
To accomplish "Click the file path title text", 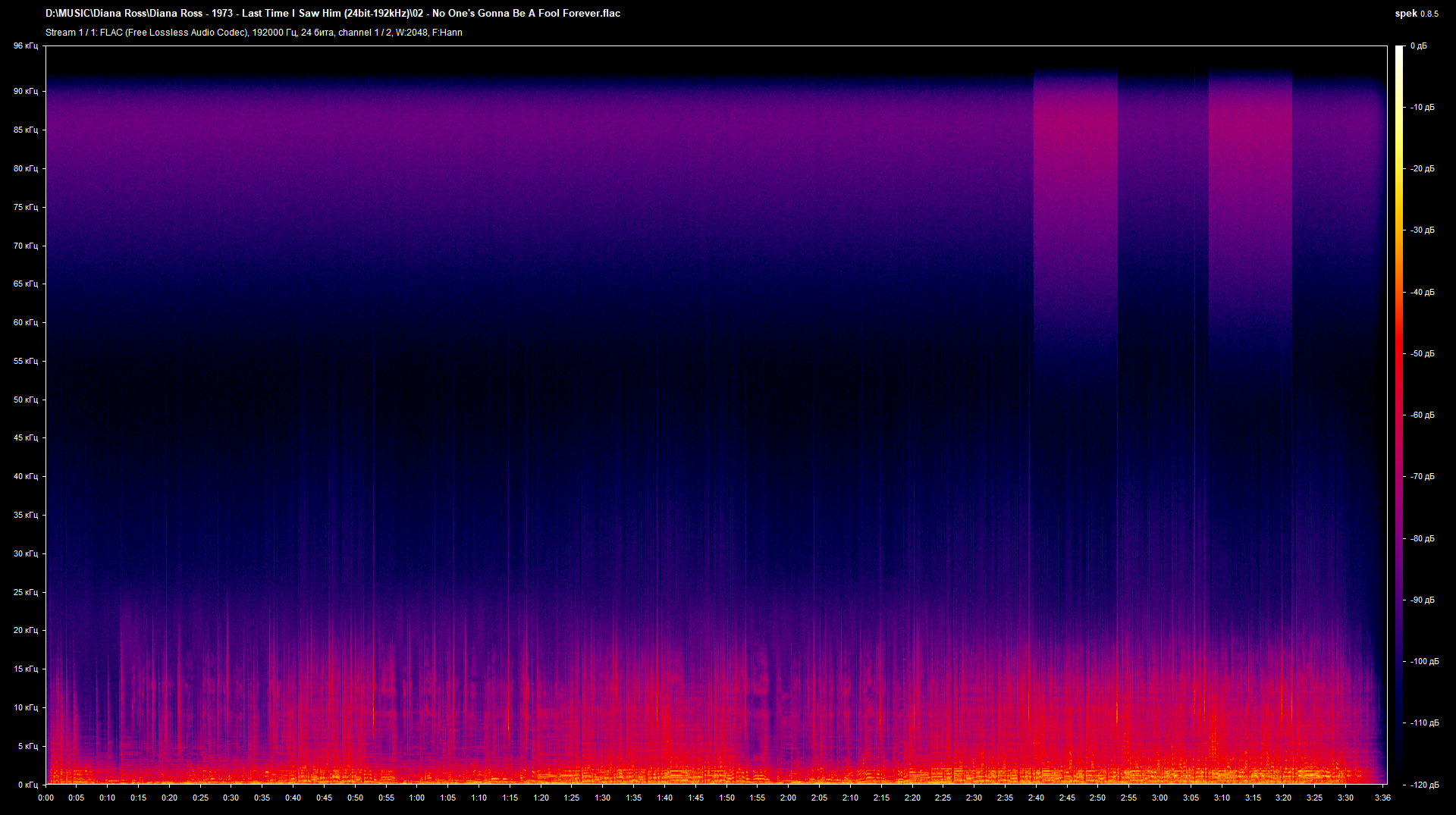I will (x=332, y=13).
